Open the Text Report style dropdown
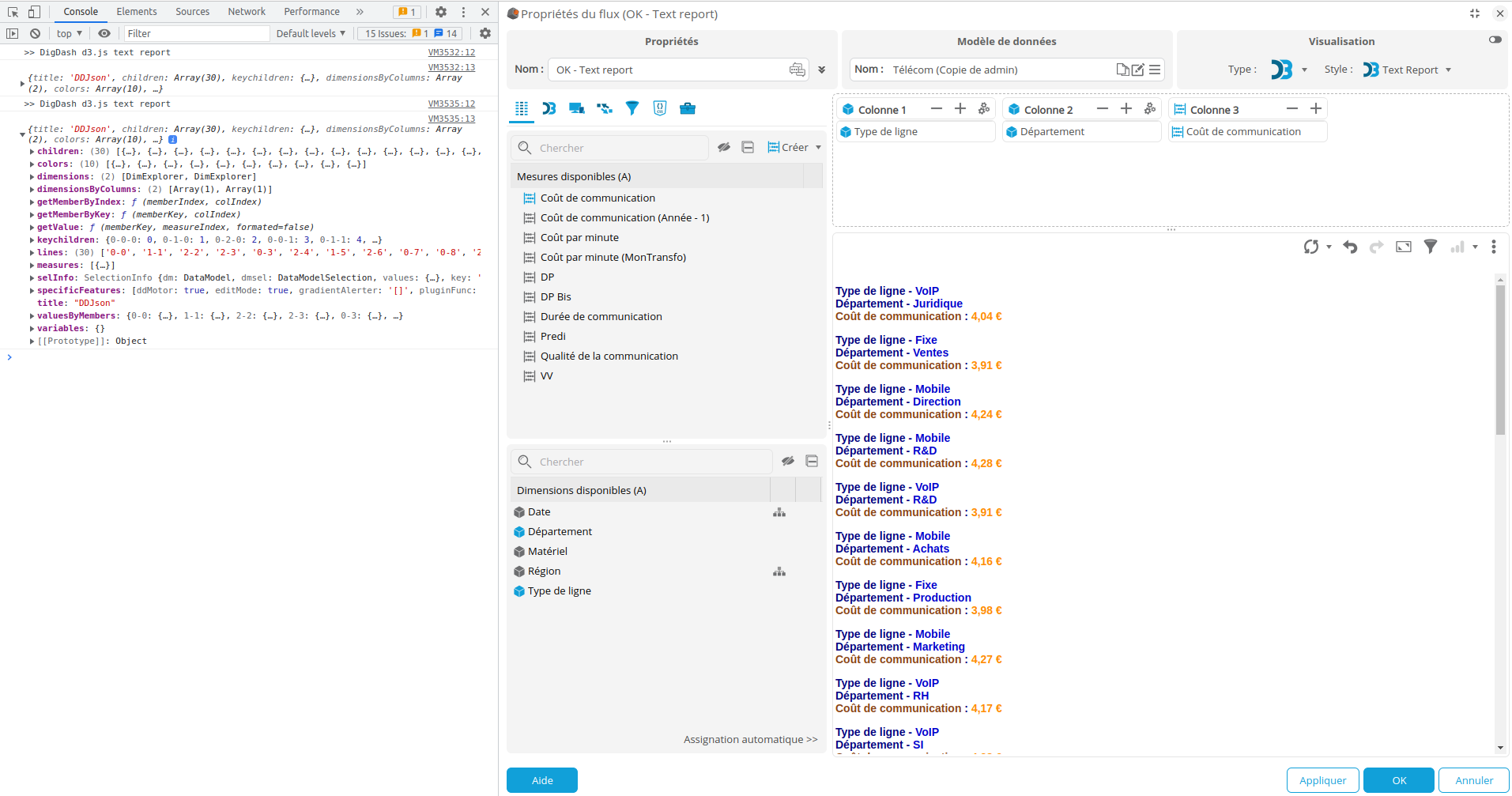This screenshot has height=796, width=1512. [x=1448, y=70]
